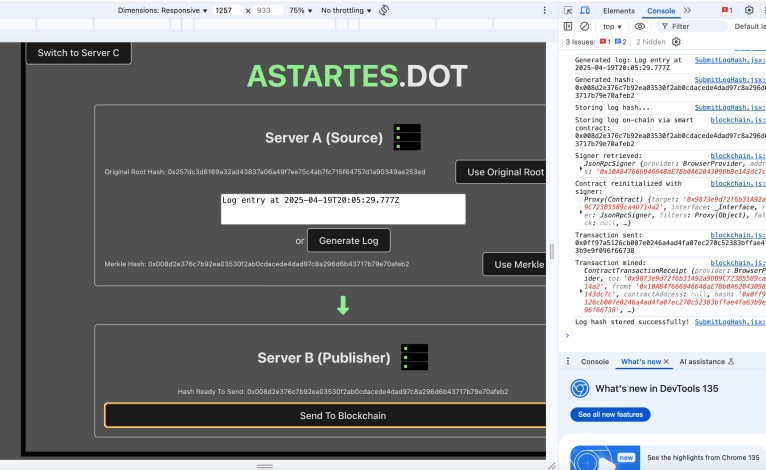Viewport: 766px width, 470px height.
Task: Show the console sidebar
Action: (x=568, y=26)
